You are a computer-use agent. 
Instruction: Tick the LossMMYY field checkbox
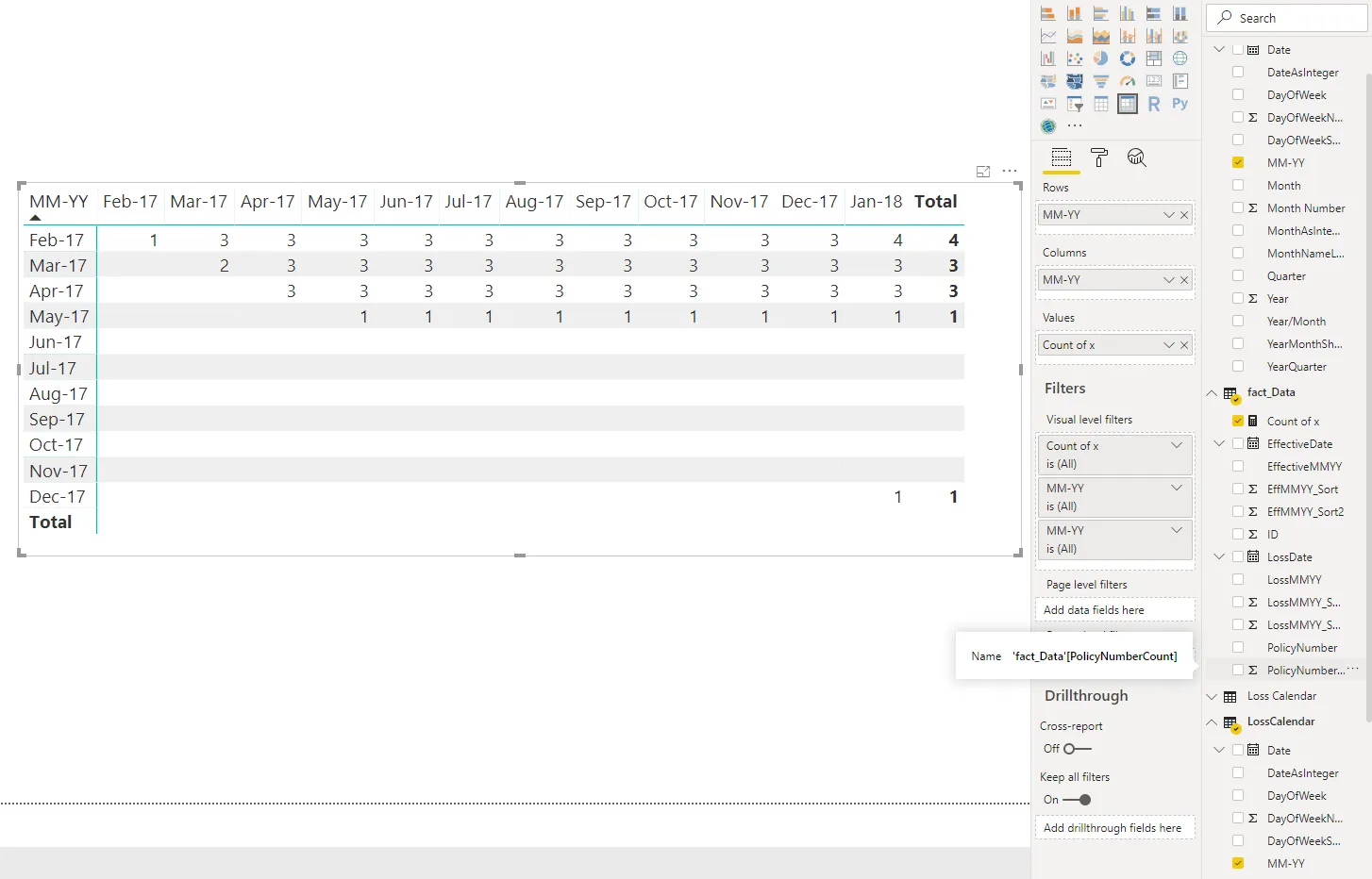pos(1238,579)
